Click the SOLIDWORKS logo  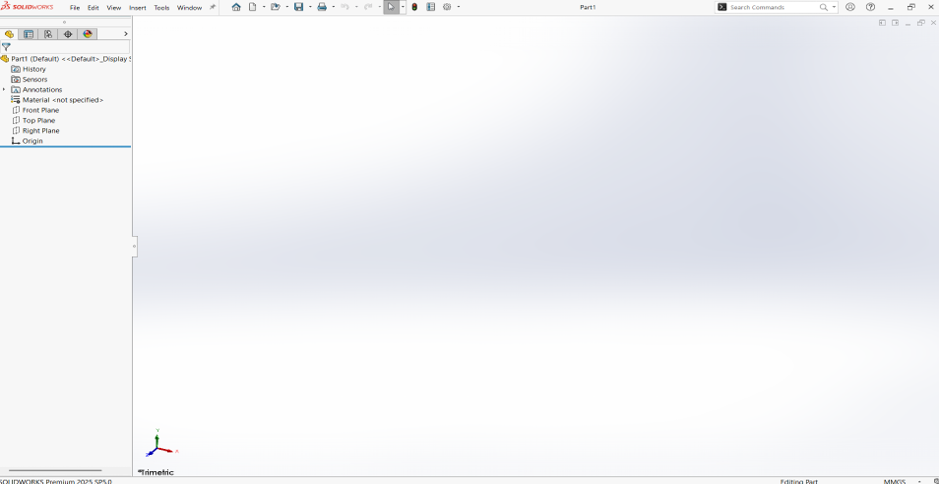click(27, 7)
